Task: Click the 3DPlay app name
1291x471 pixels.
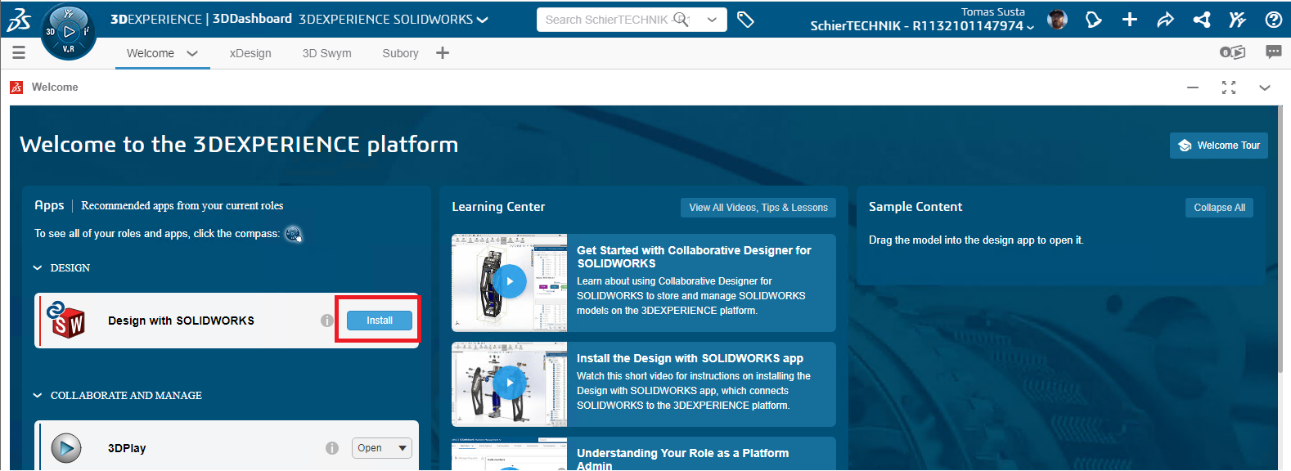Action: click(127, 448)
